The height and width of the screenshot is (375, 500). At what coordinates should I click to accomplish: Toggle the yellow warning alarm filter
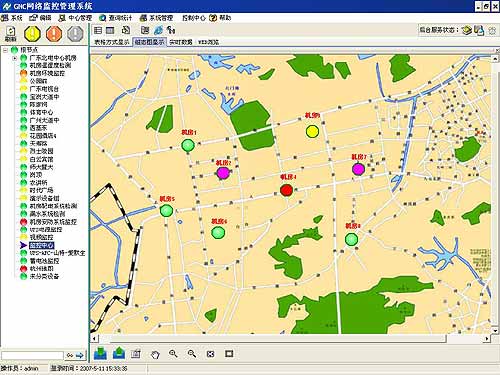point(32,34)
